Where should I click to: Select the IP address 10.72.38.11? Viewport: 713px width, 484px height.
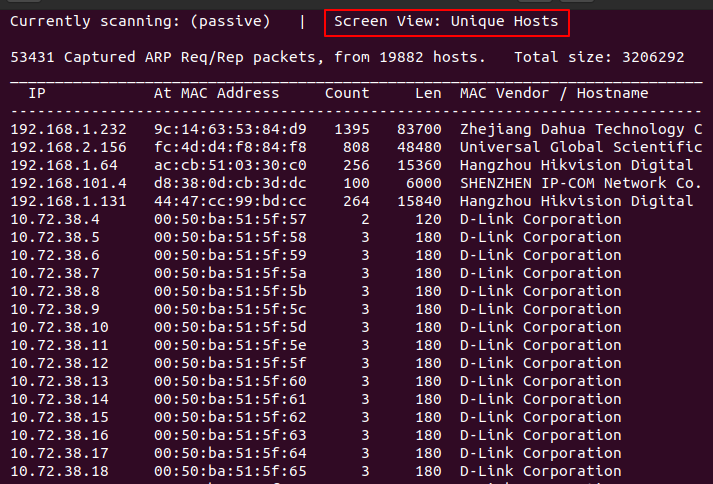click(x=60, y=345)
